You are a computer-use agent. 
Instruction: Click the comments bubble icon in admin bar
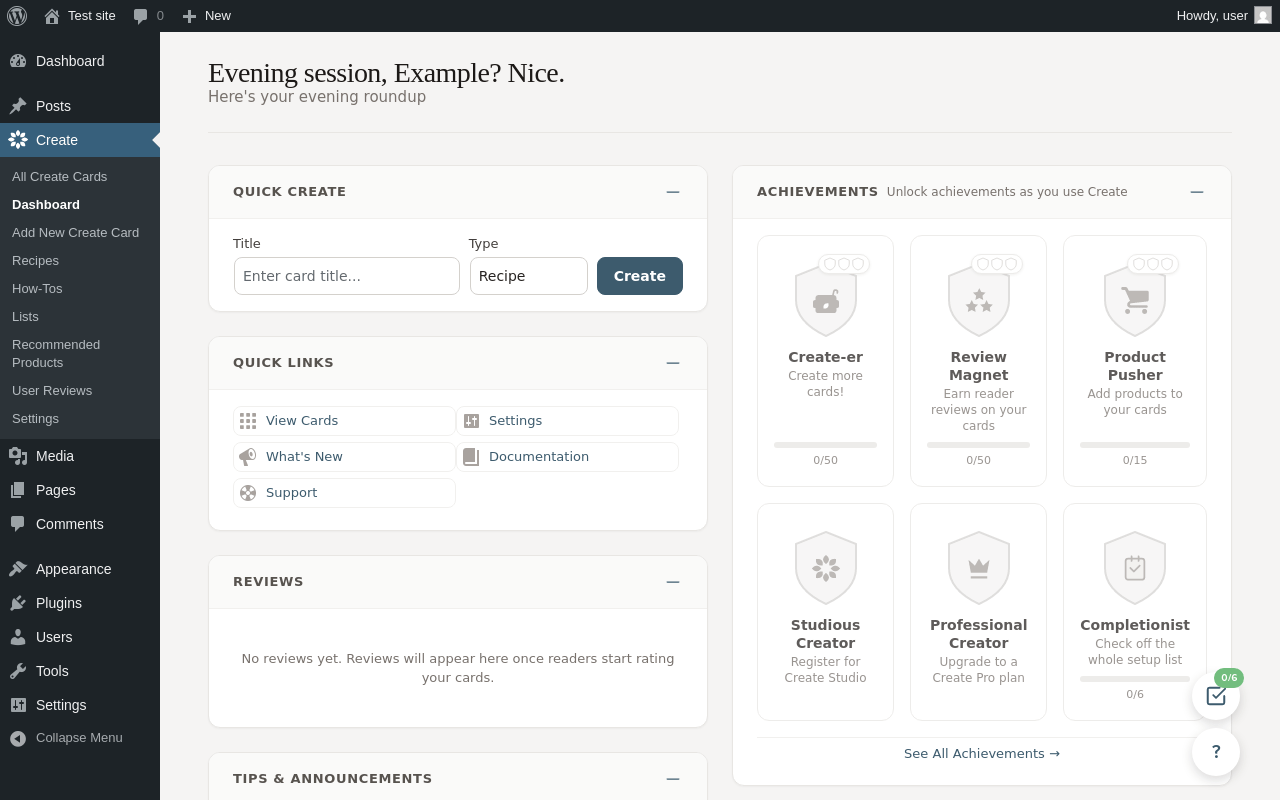point(140,16)
